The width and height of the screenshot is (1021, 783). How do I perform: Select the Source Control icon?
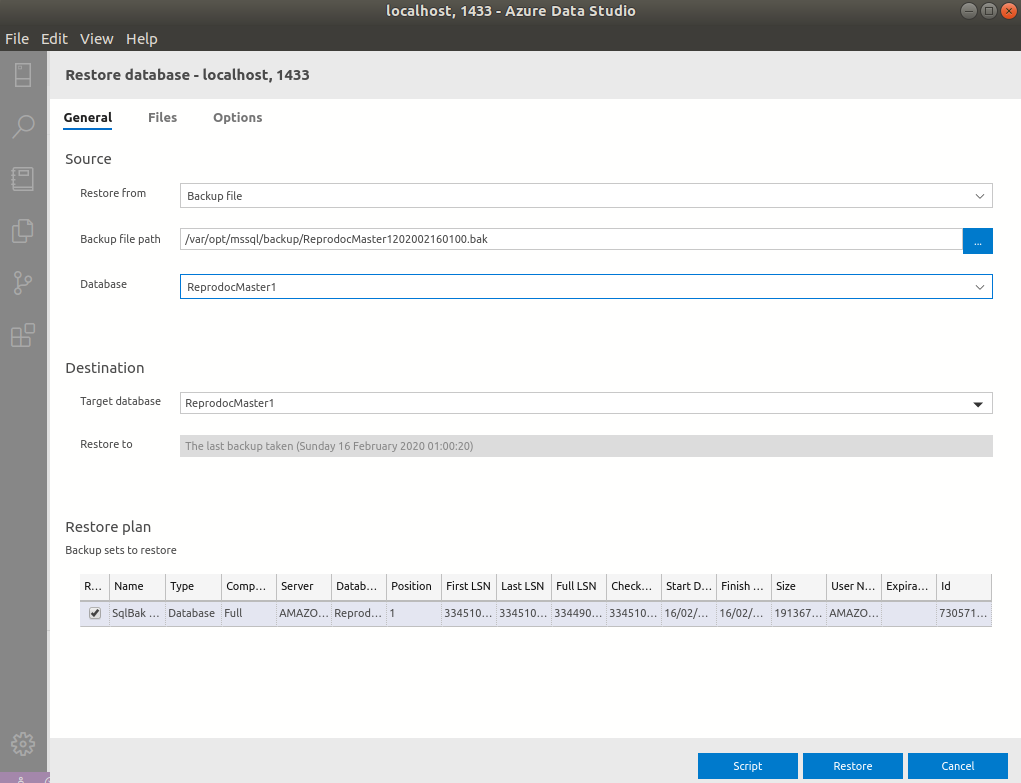[x=22, y=283]
